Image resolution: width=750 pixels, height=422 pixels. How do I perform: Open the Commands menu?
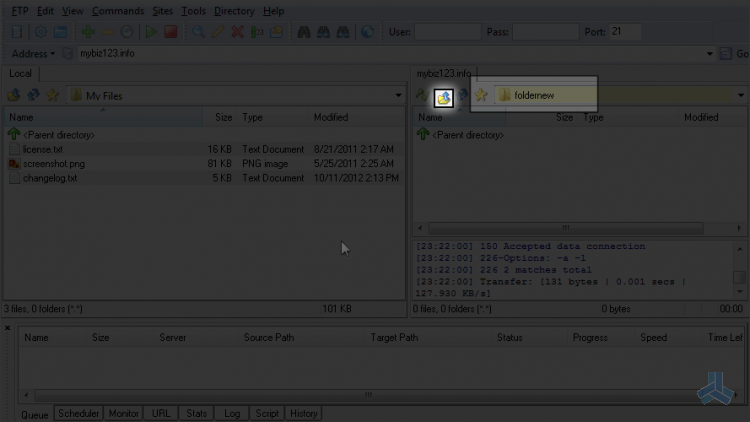[118, 11]
